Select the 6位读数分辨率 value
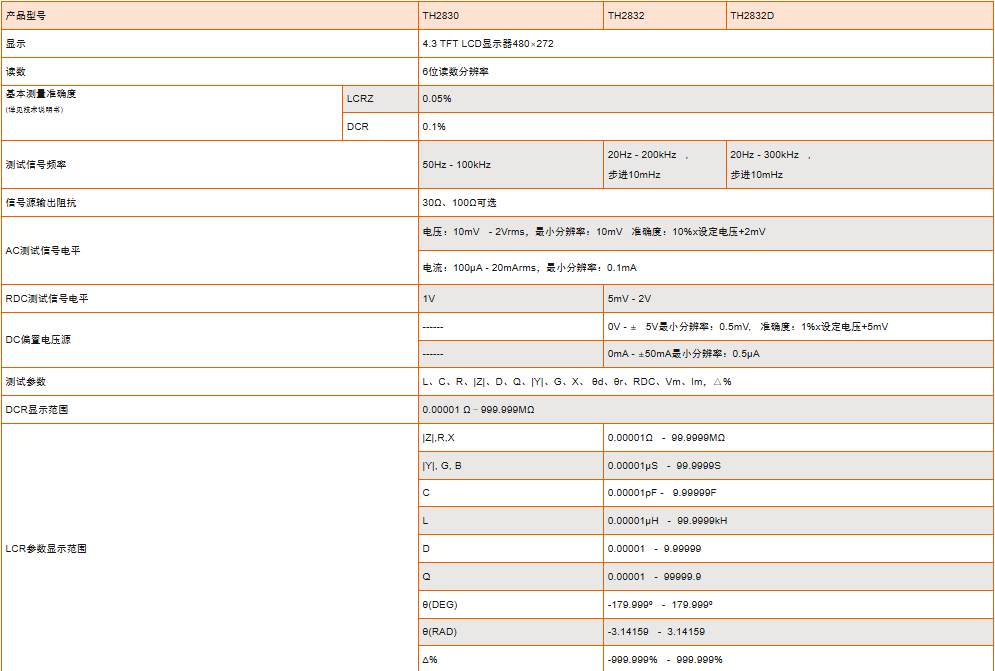 coord(706,72)
